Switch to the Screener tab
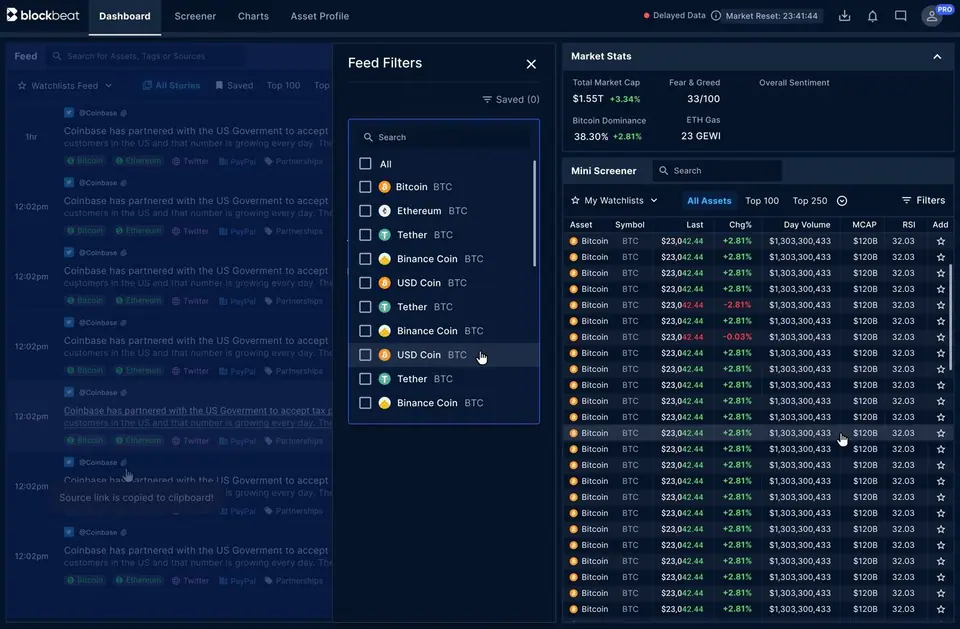Viewport: 960px width, 629px height. tap(195, 16)
